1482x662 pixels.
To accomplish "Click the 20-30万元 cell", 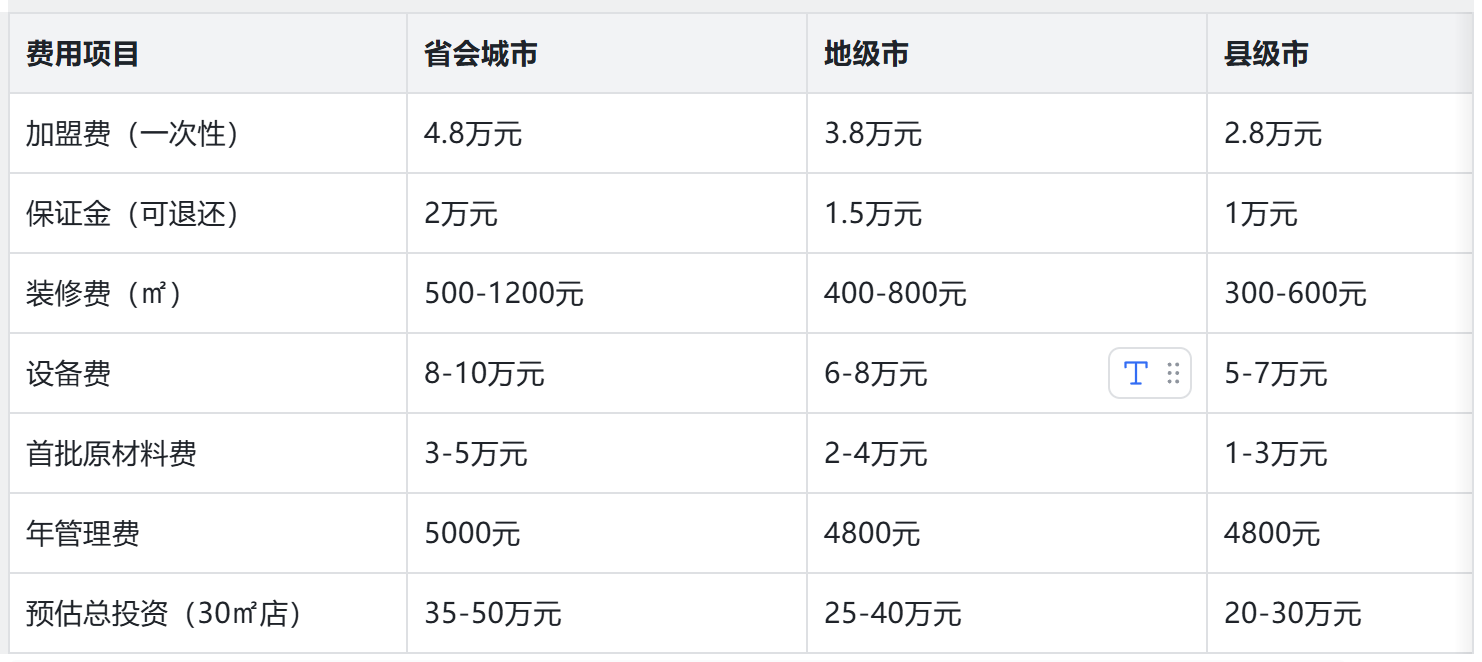I will tap(1293, 614).
